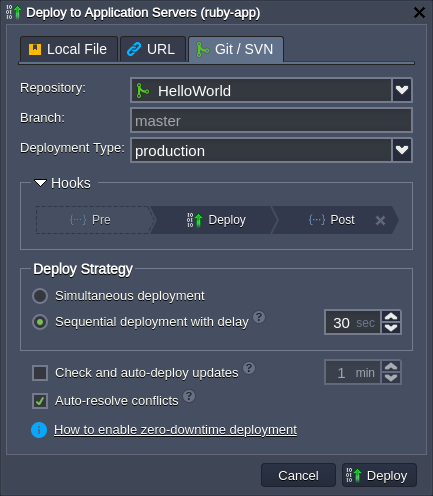Collapse the Hooks section triangle
Image resolution: width=433 pixels, height=496 pixels.
(x=40, y=183)
